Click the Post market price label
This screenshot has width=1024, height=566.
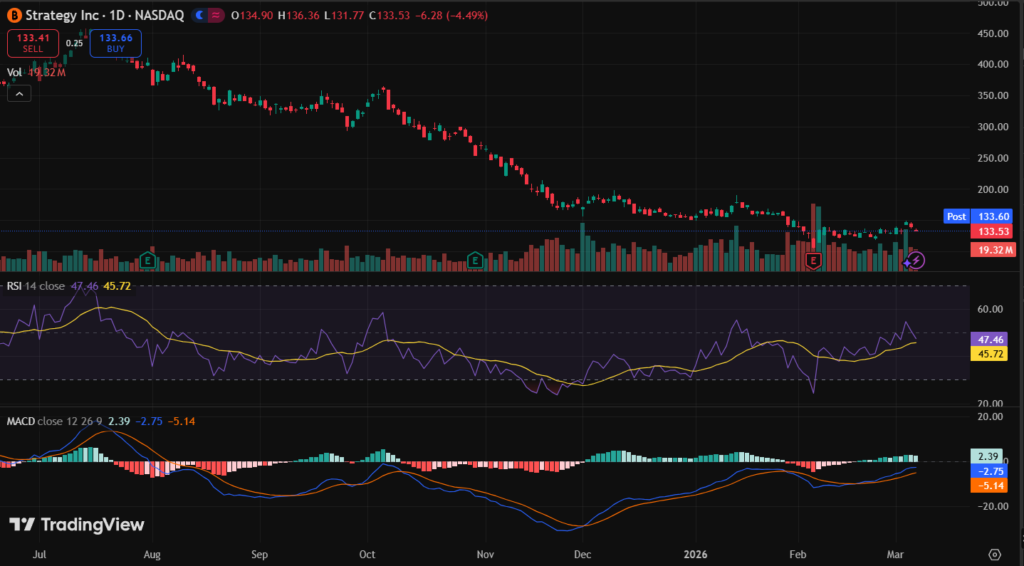point(956,216)
